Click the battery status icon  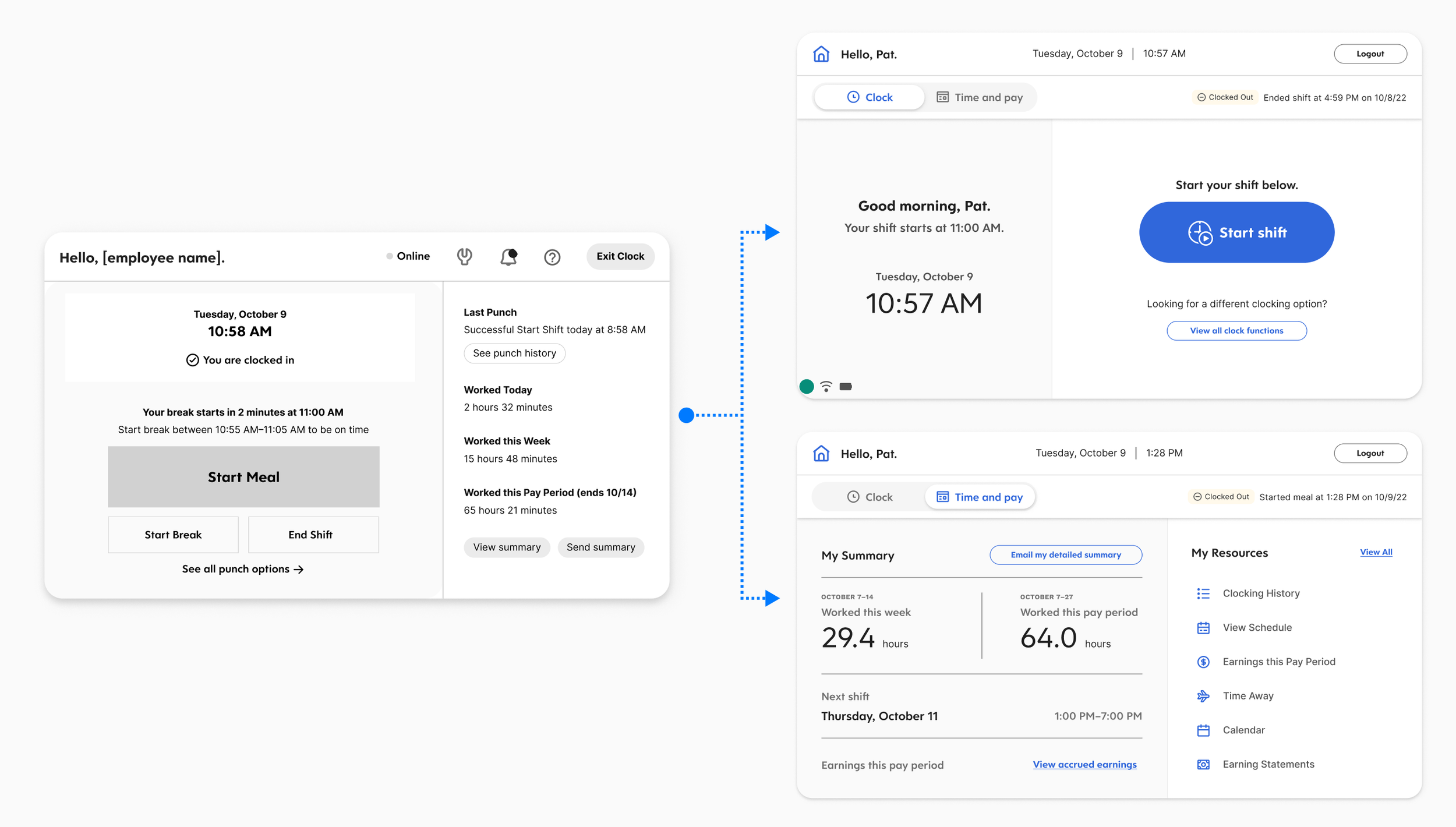[846, 387]
